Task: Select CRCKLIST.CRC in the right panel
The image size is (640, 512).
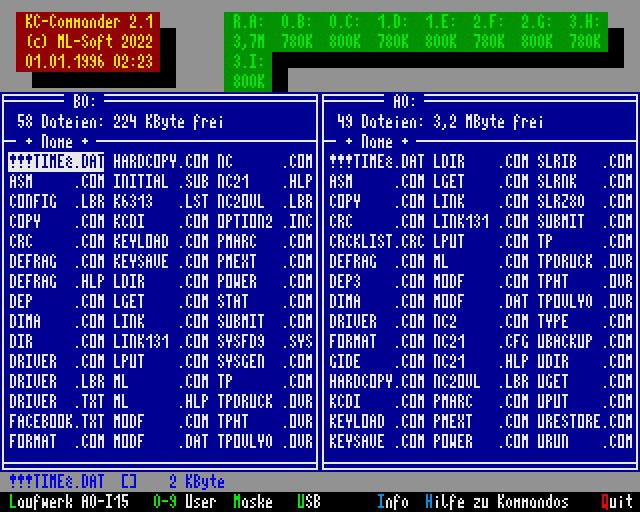Action: tap(376, 241)
